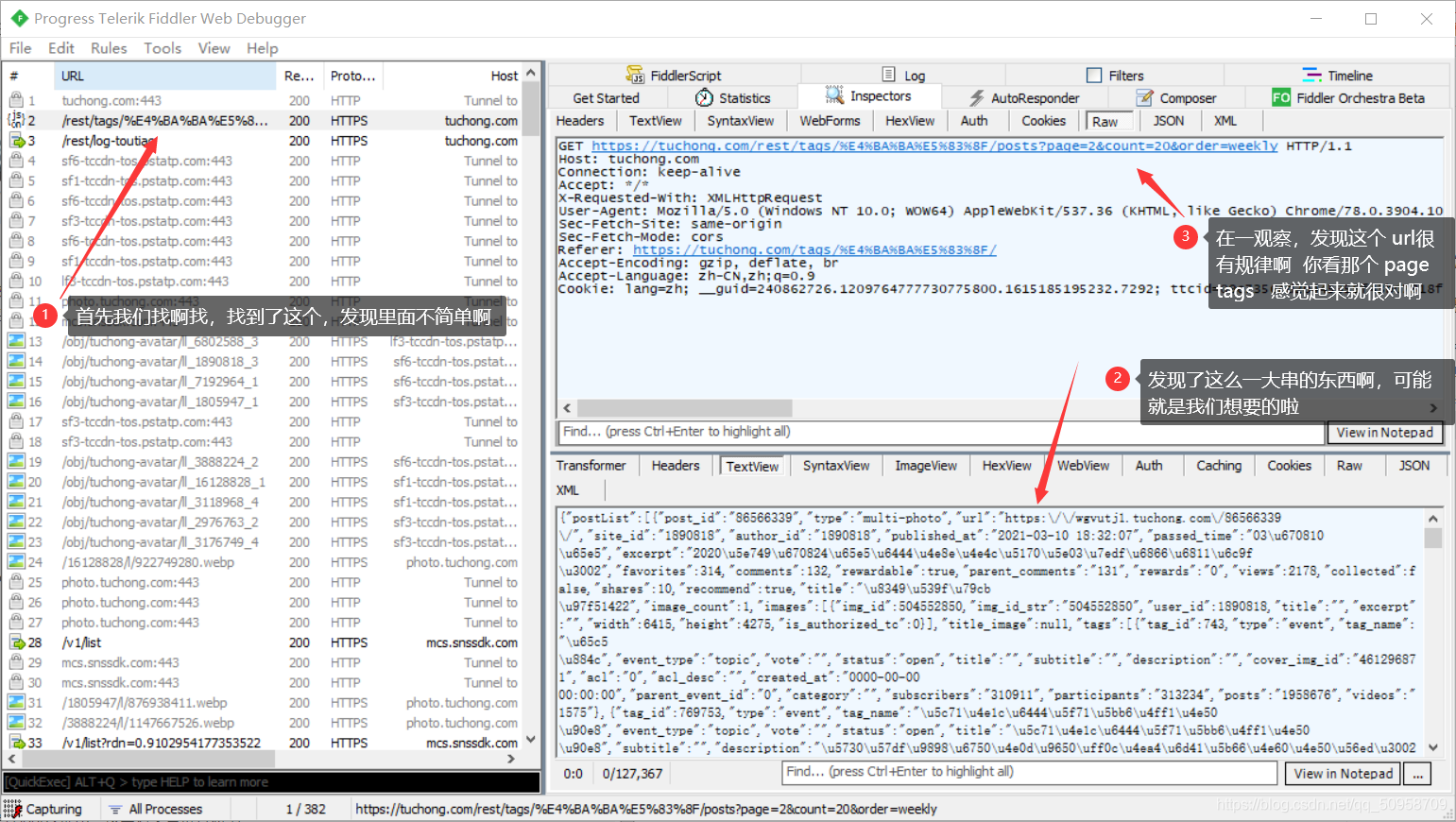Click lock icon of session 1

tap(16, 99)
